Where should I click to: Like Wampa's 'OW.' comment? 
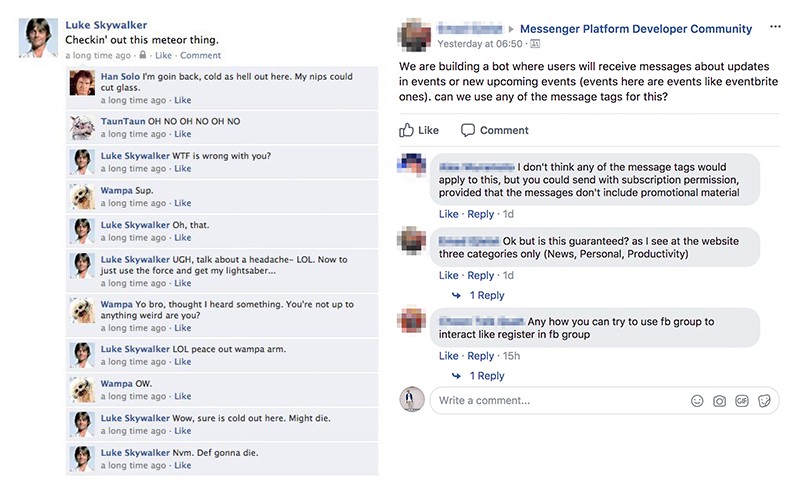pos(182,397)
